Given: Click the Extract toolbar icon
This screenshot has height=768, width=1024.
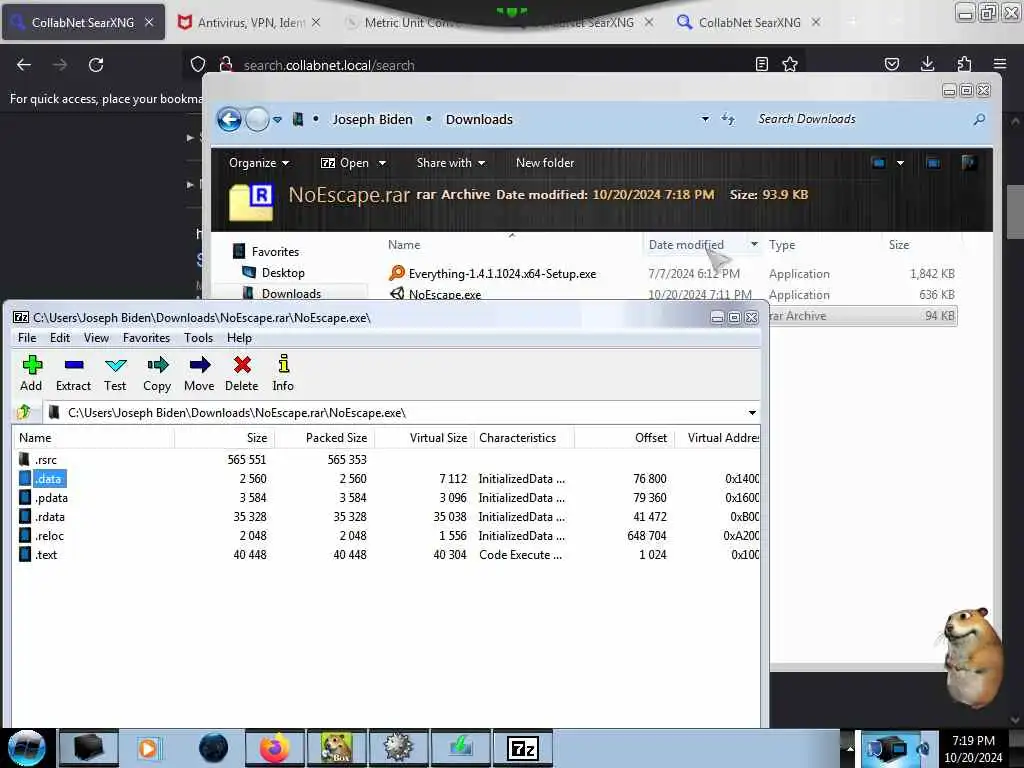Looking at the screenshot, I should [73, 373].
